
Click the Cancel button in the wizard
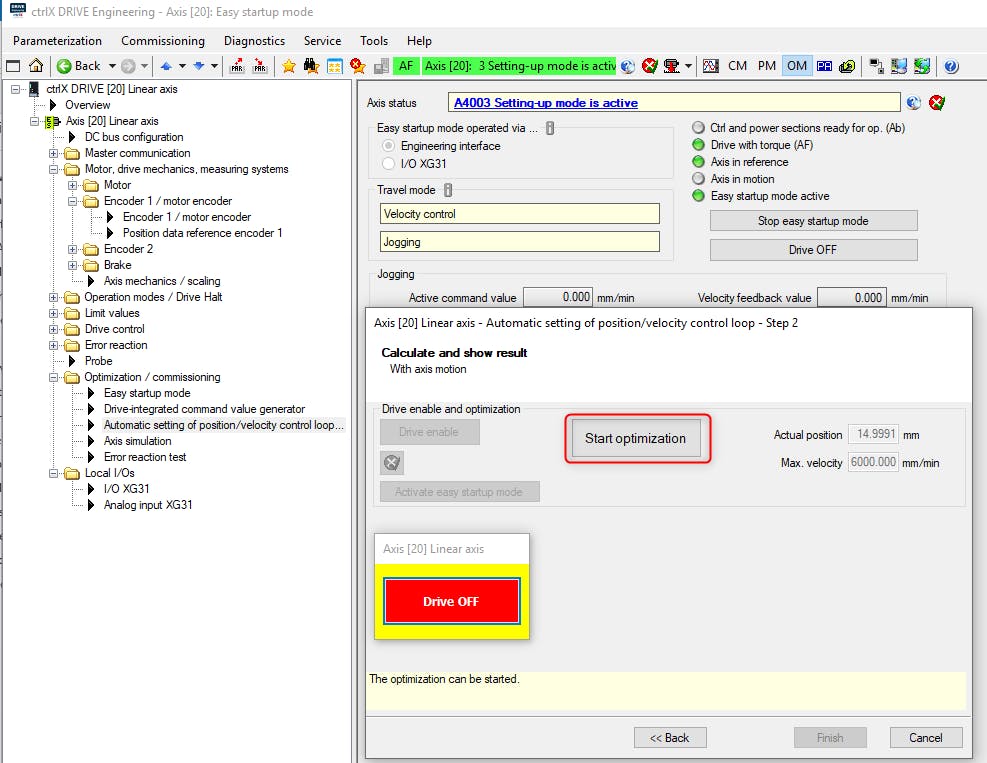coord(925,738)
